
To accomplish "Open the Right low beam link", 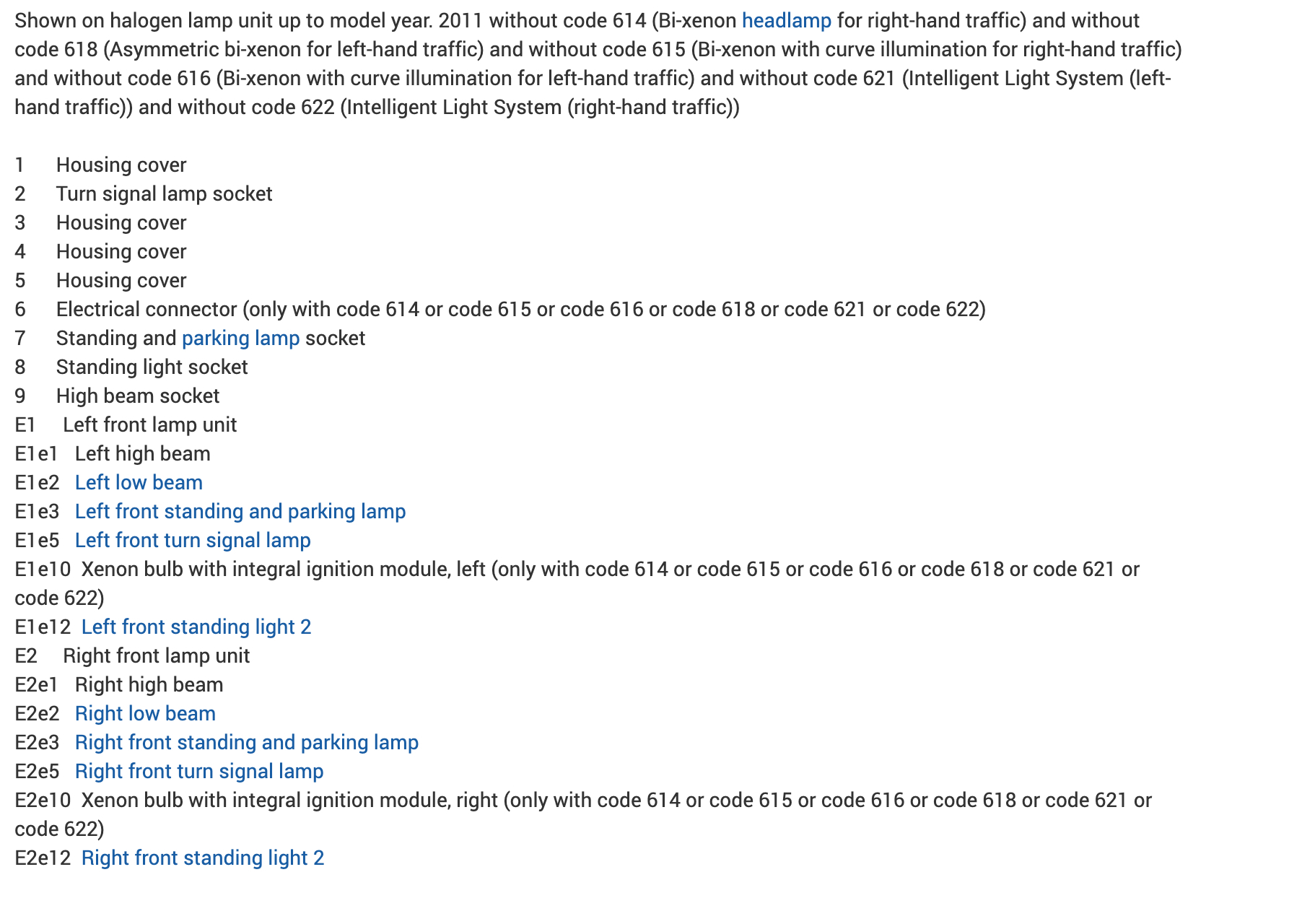I will 145,713.
